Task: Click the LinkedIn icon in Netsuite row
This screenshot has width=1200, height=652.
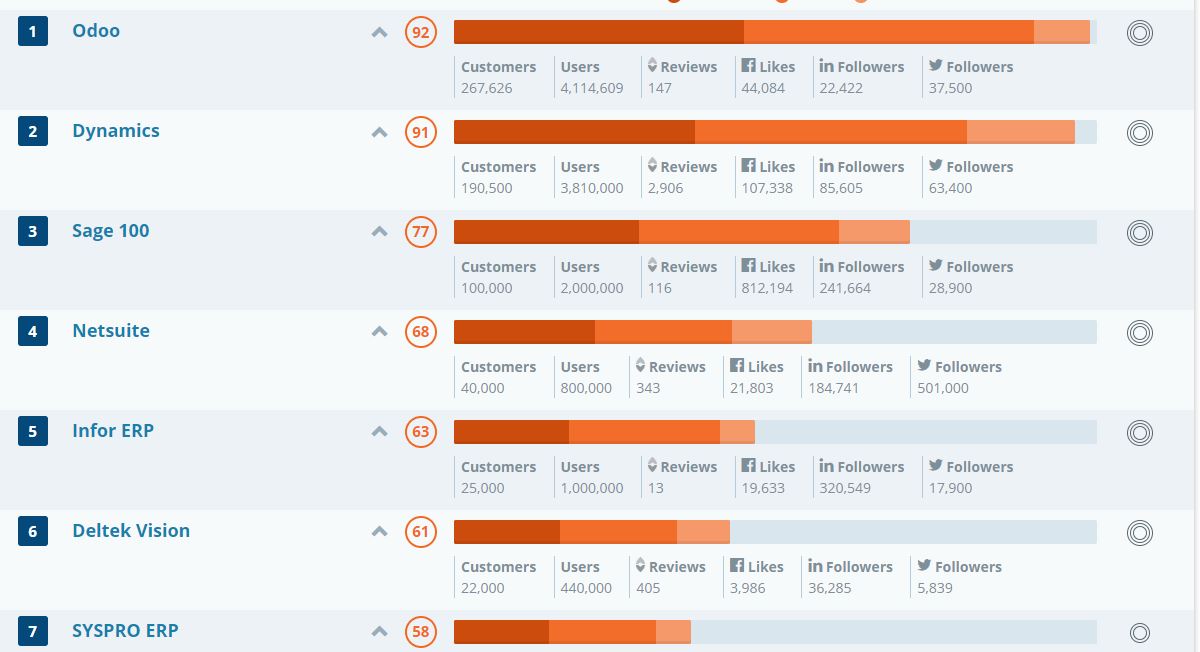Action: coord(815,366)
